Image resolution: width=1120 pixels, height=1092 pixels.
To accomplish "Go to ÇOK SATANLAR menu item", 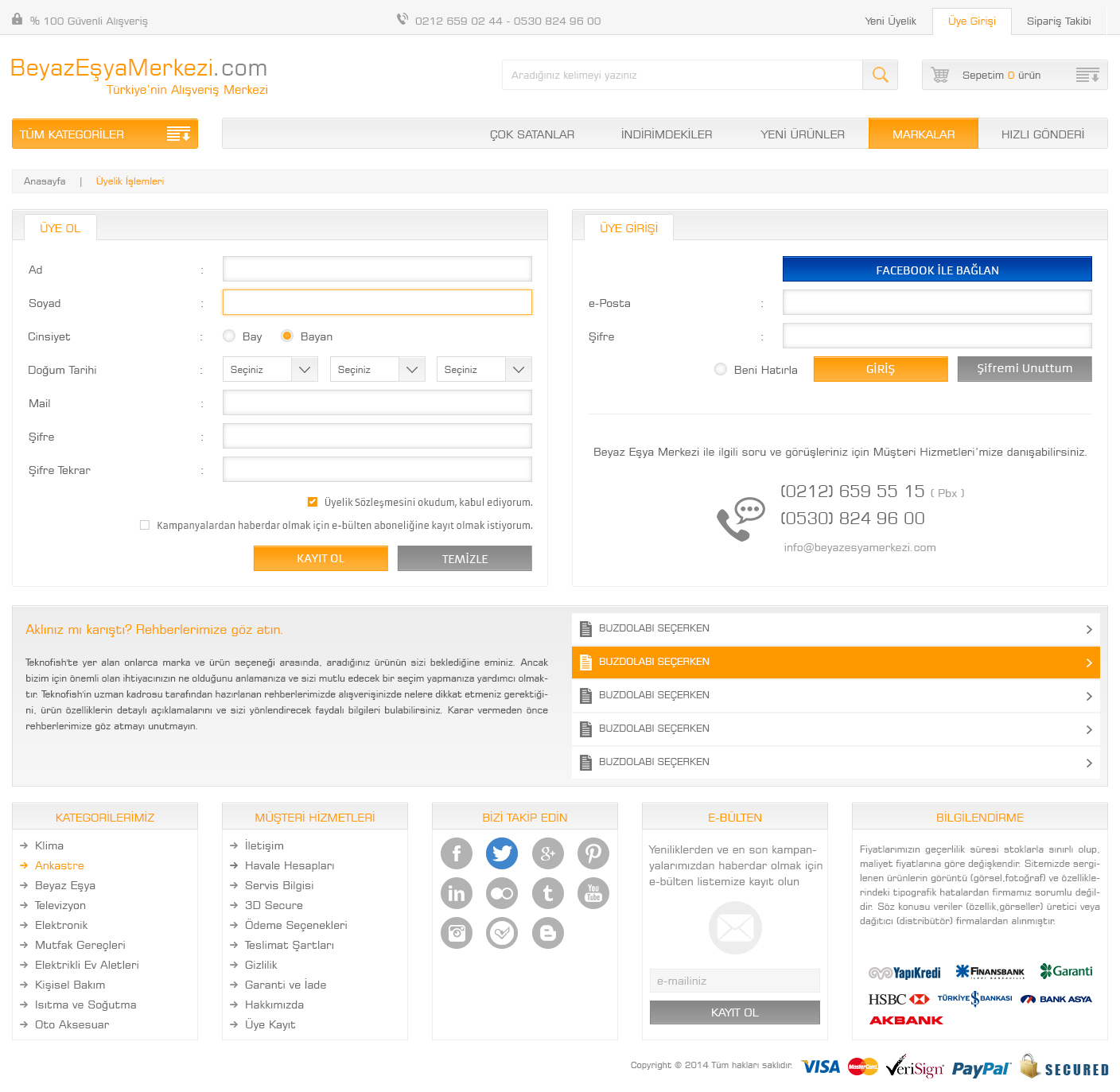I will (531, 134).
